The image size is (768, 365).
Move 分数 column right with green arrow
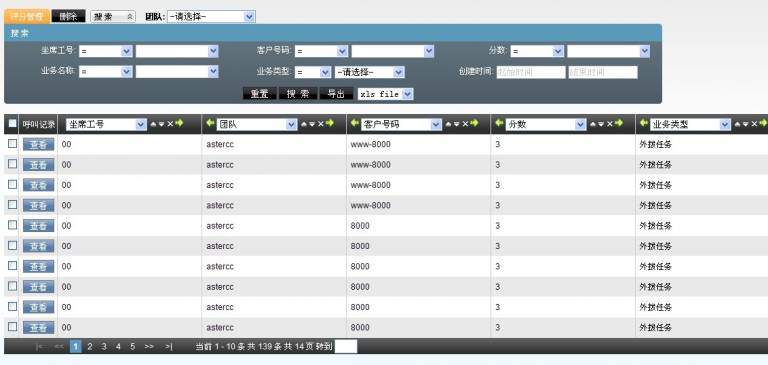(x=619, y=123)
